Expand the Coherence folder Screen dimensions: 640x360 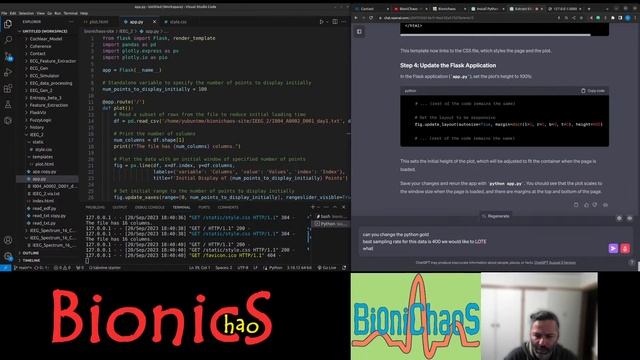click(x=40, y=46)
